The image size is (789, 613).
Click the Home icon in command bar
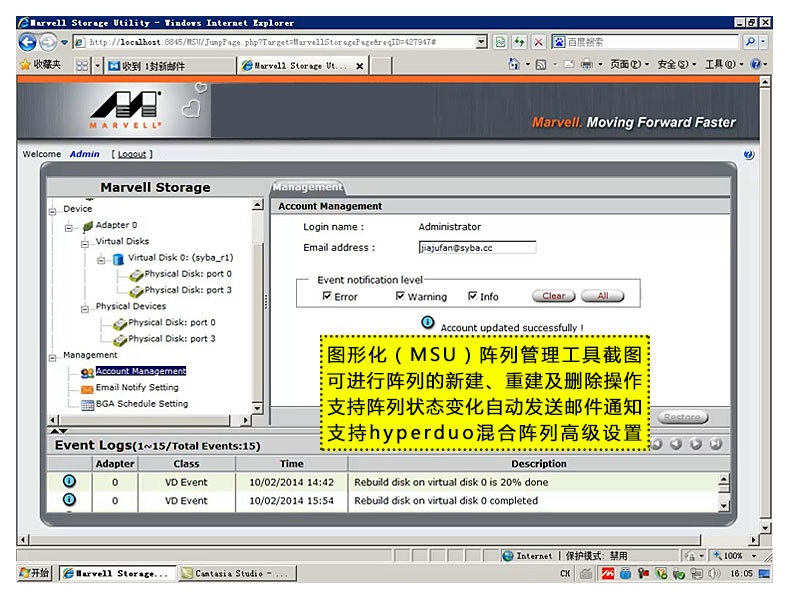click(514, 64)
